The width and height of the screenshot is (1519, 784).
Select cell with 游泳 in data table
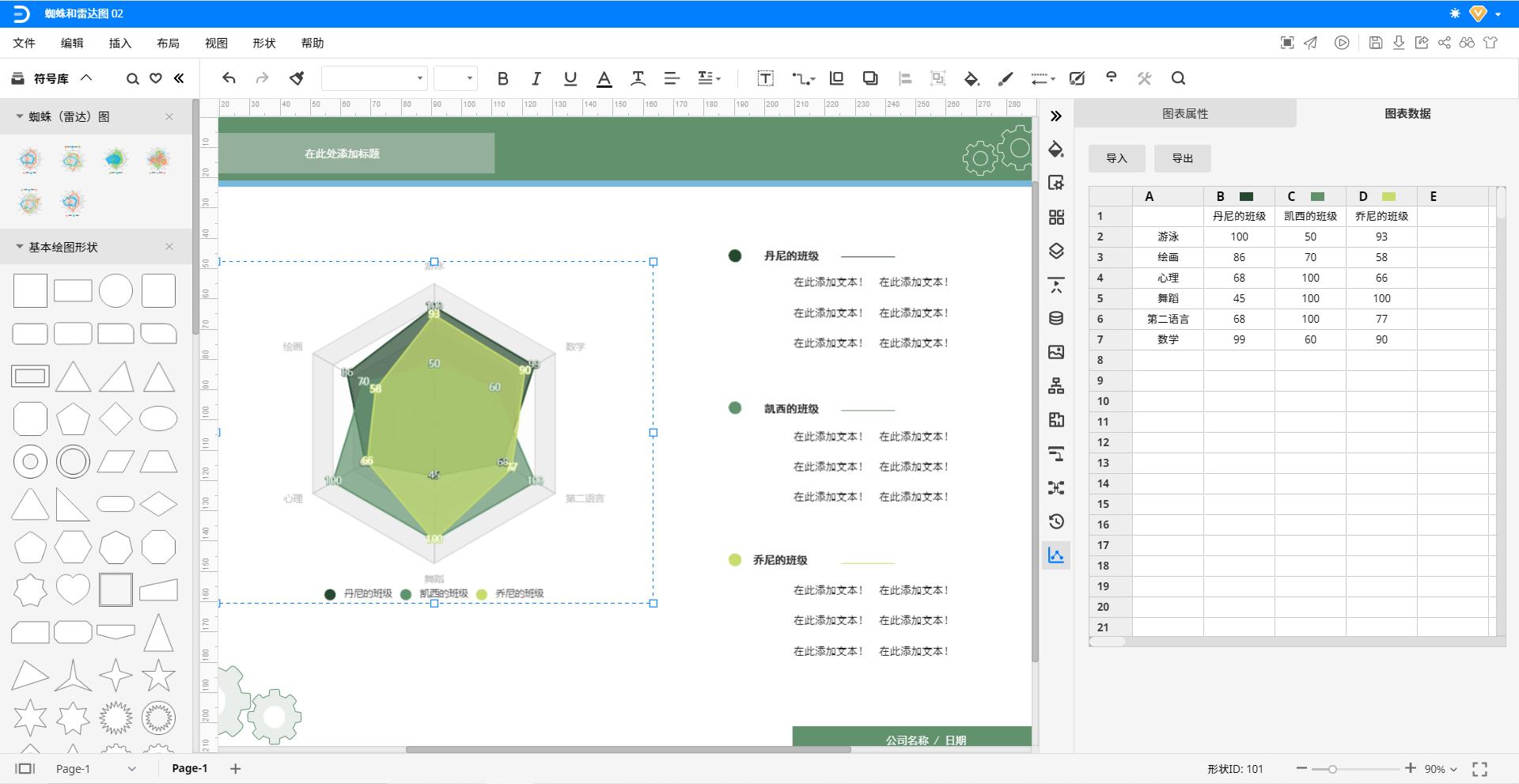coord(1168,237)
